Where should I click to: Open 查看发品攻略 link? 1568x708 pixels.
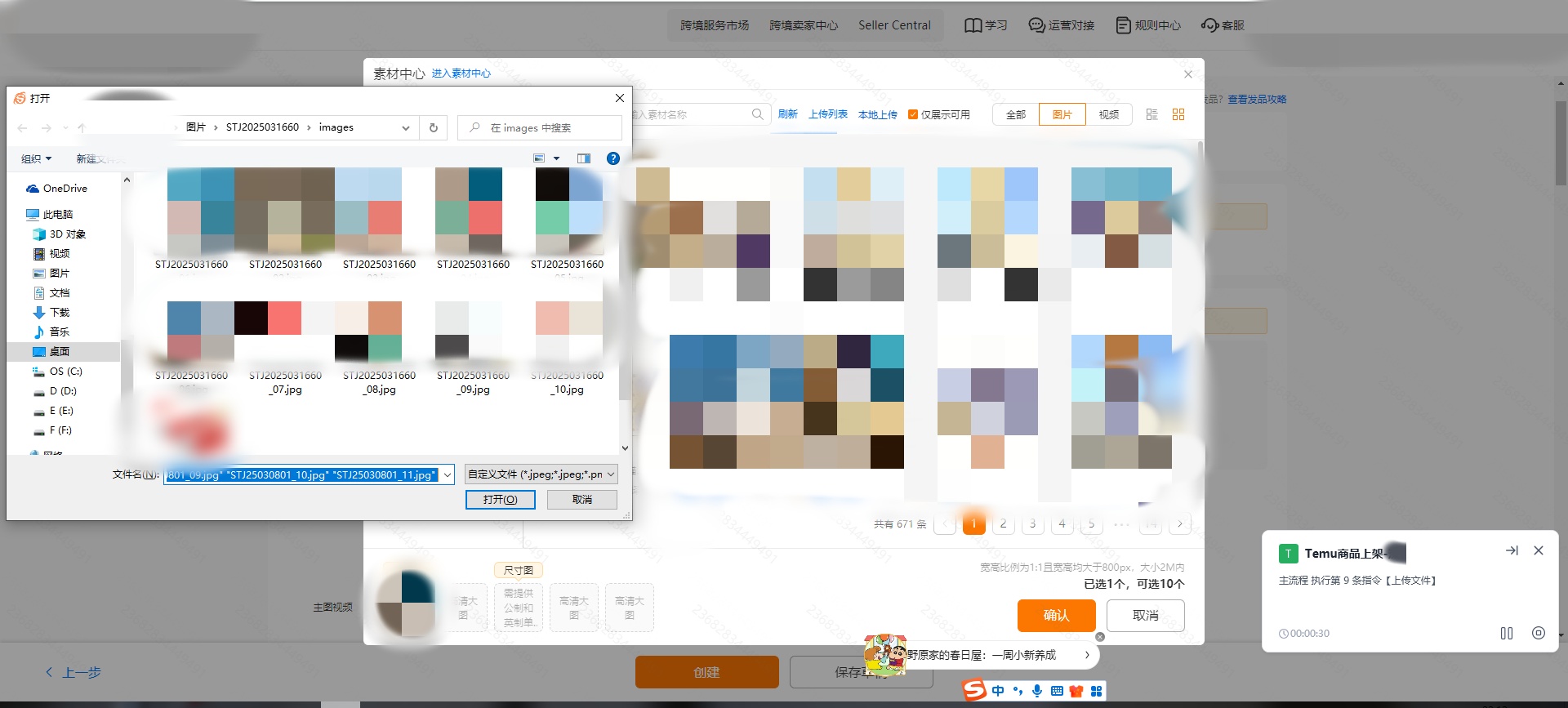tap(1258, 100)
